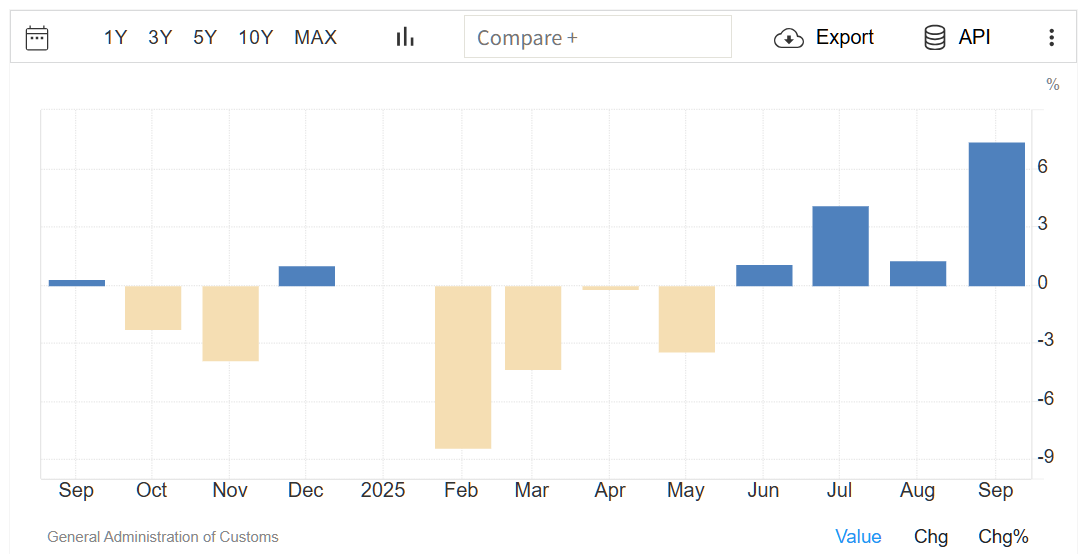Select the Value display option

pyautogui.click(x=858, y=537)
